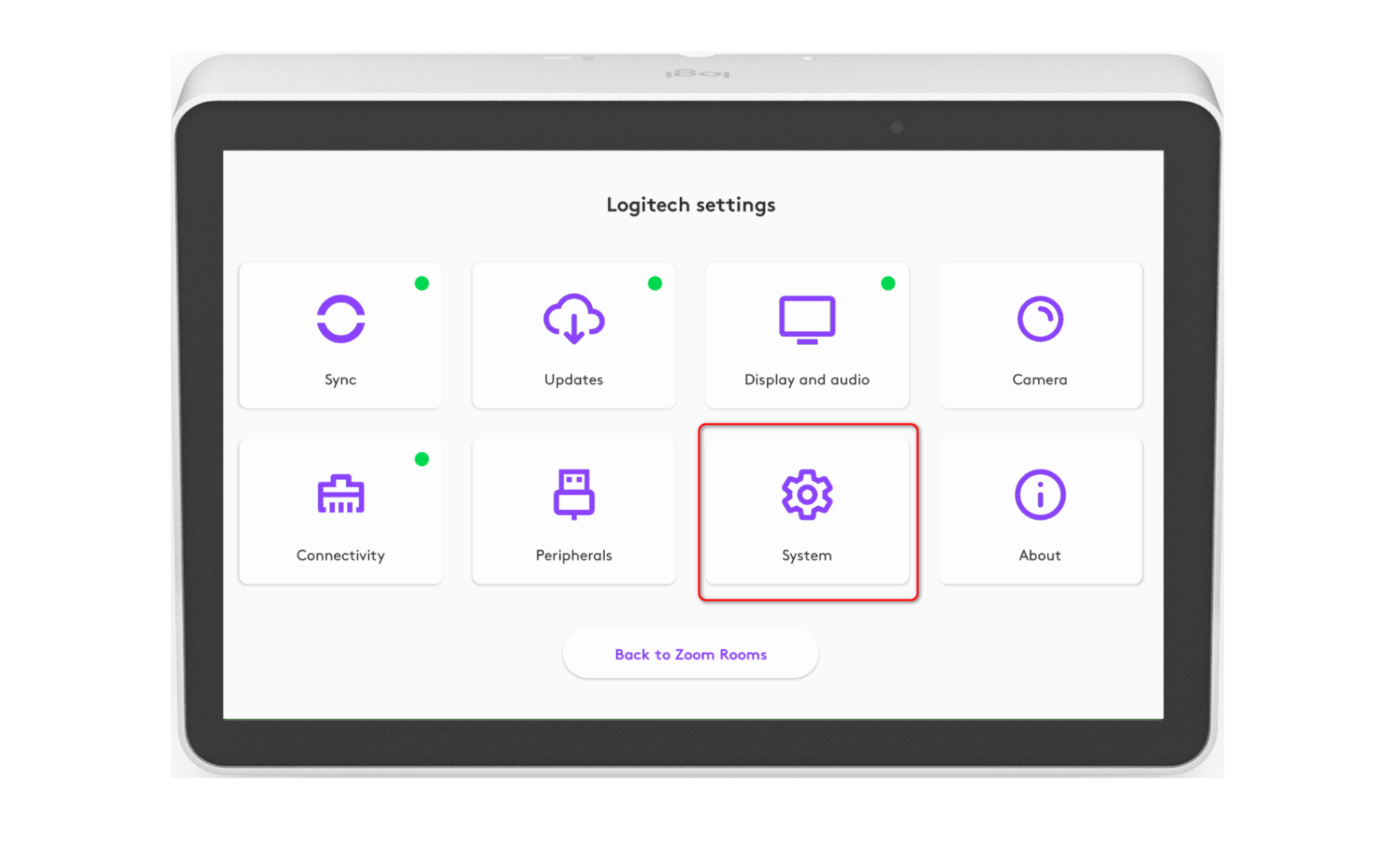The width and height of the screenshot is (1384, 868).
Task: Click the About tile label
Action: 1039,555
